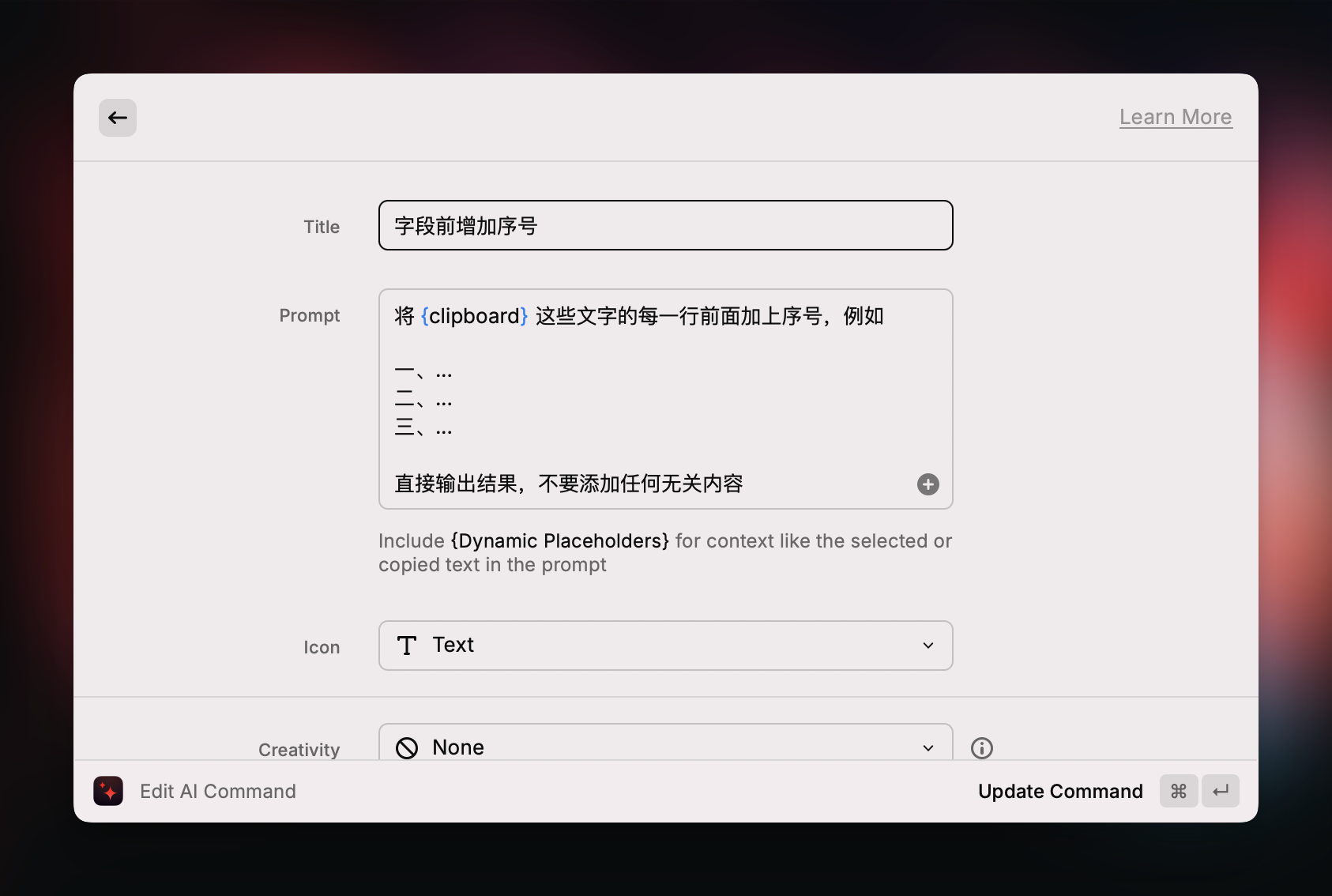The image size is (1332, 896).
Task: Edit the Title field 字段前增加序号
Action: (x=665, y=225)
